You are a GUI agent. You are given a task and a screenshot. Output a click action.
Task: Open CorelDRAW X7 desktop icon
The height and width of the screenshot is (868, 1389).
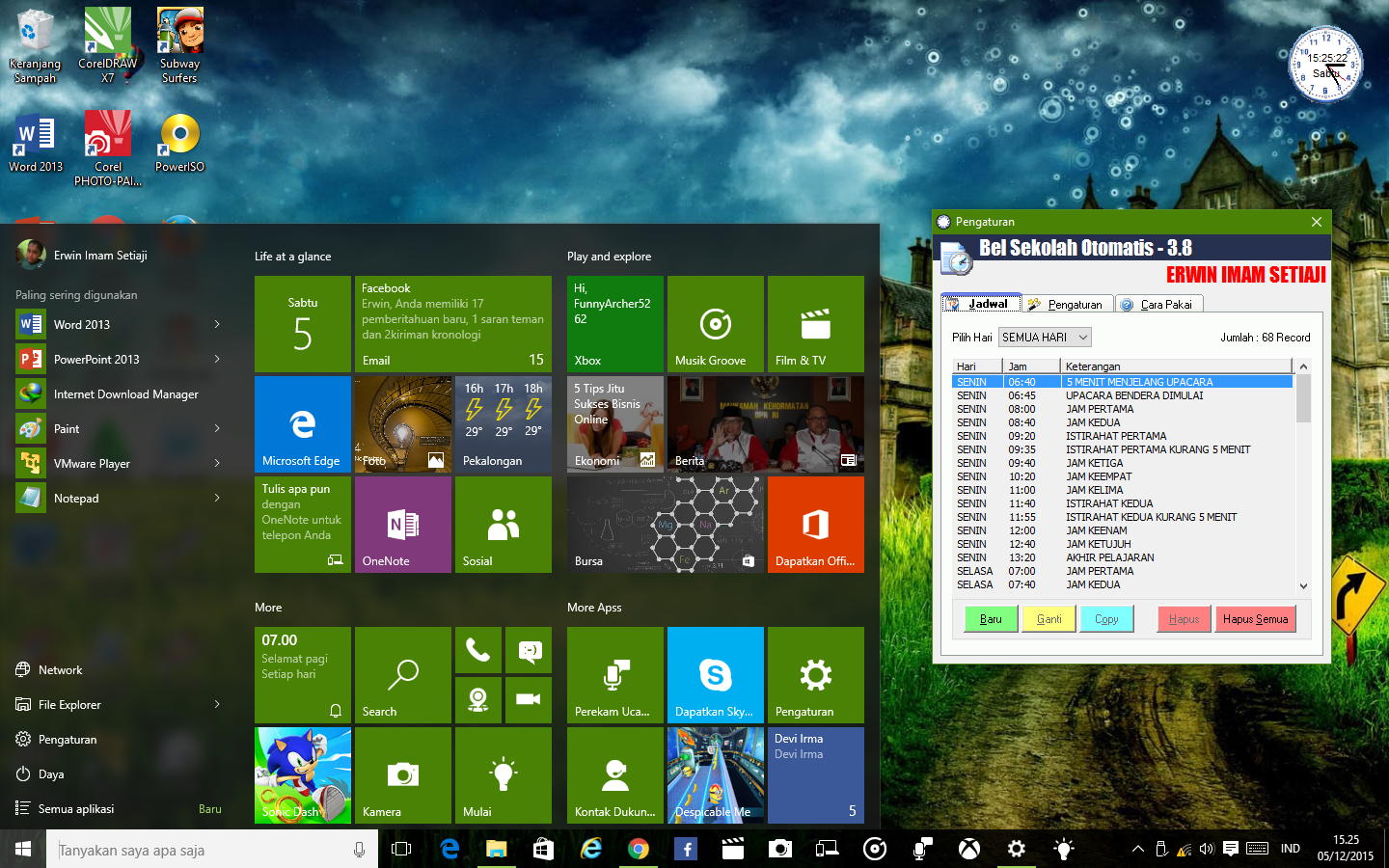click(x=107, y=45)
